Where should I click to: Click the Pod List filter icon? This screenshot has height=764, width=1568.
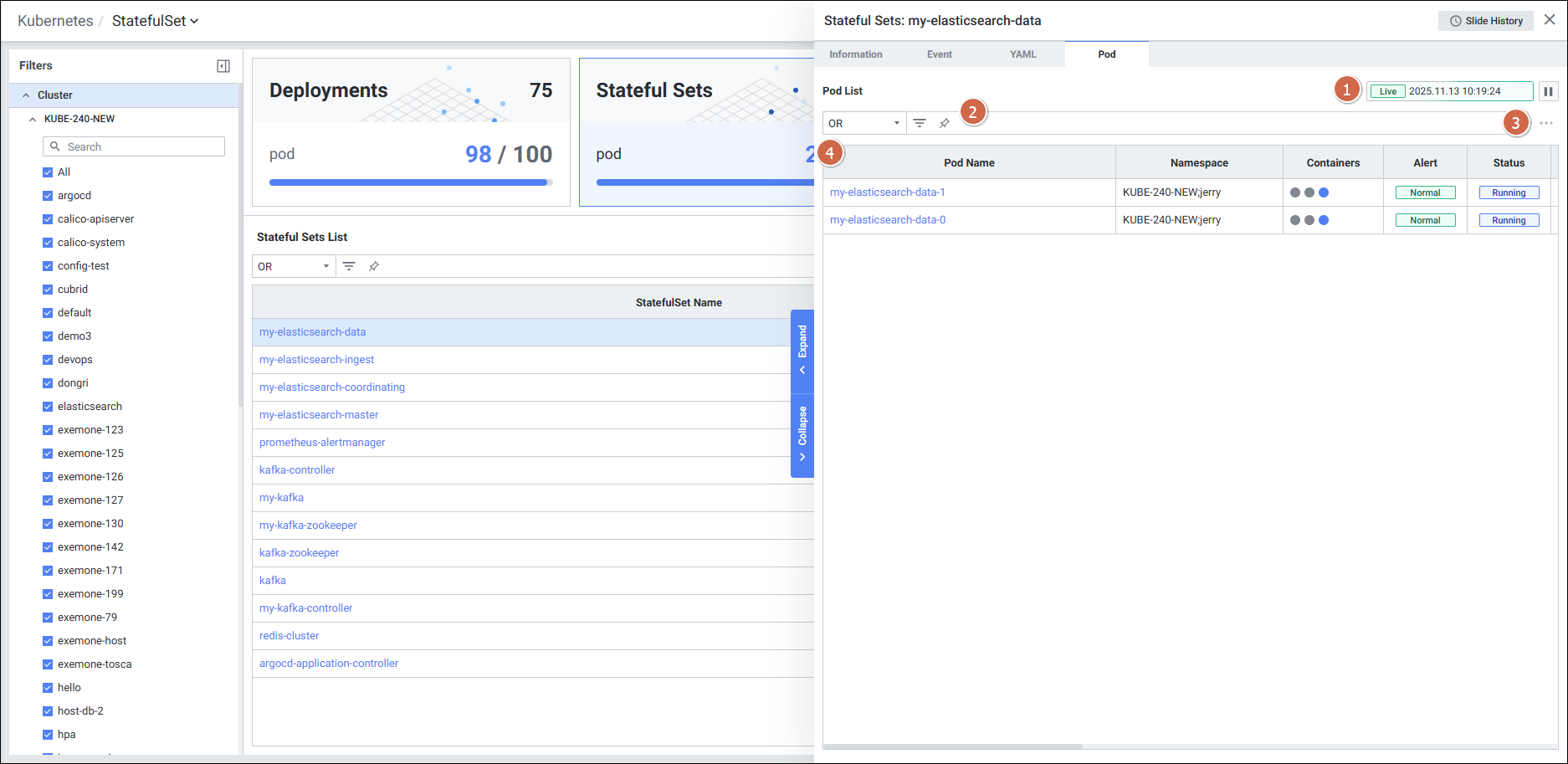click(x=920, y=123)
